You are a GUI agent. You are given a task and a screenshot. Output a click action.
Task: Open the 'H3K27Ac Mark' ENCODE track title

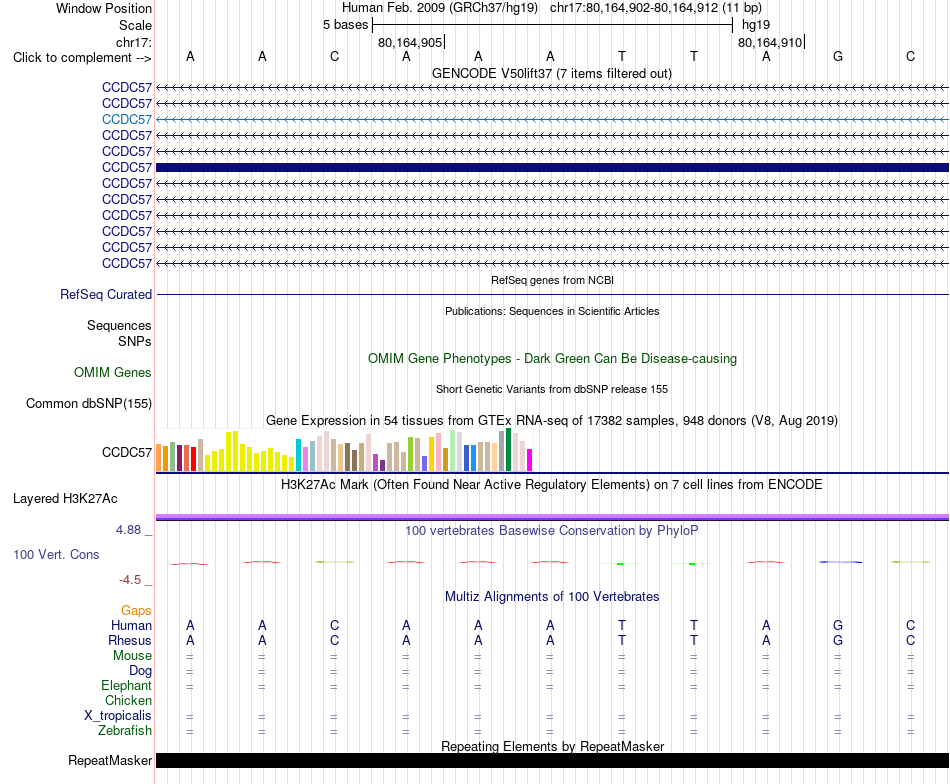click(552, 485)
